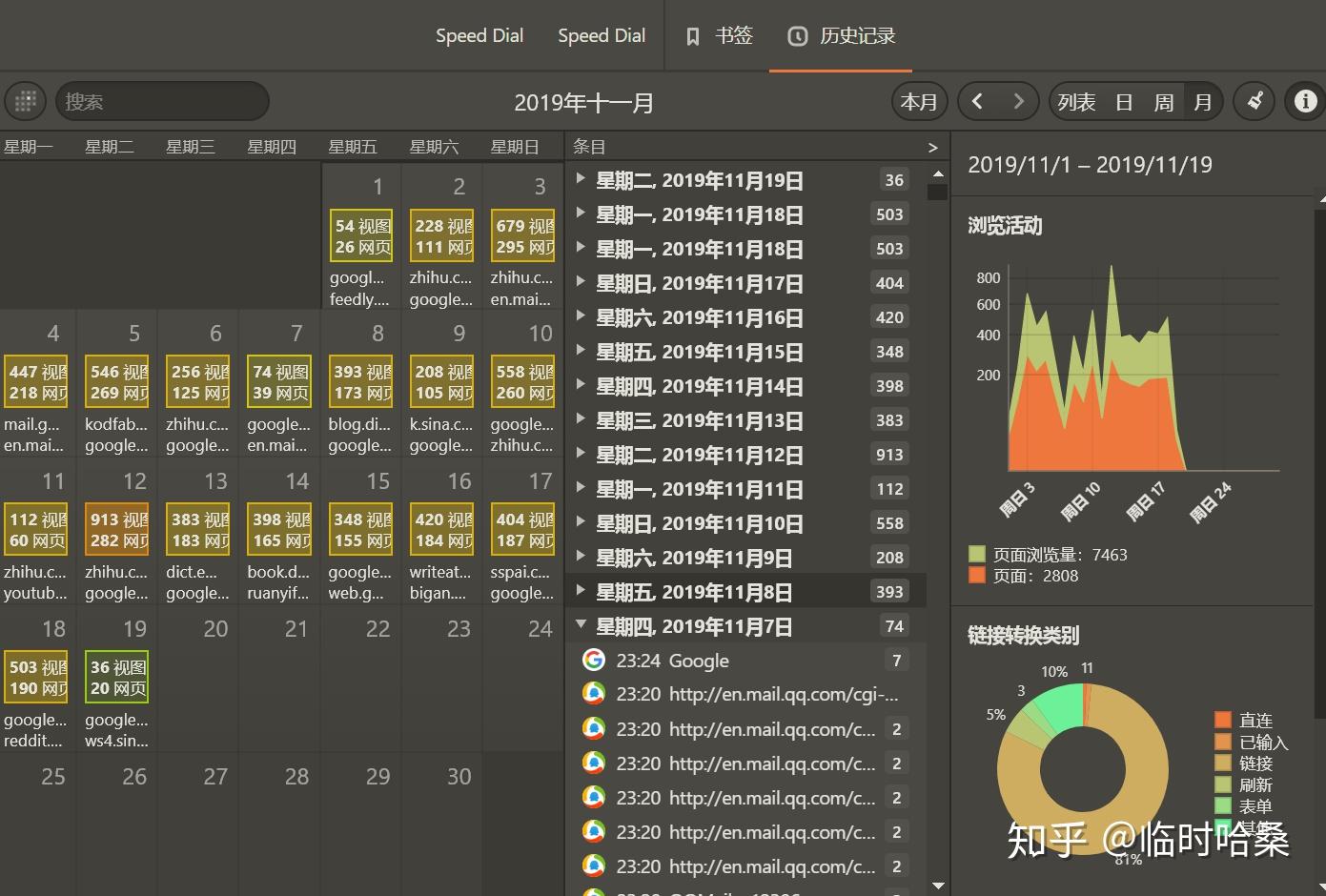This screenshot has height=896, width=1326.
Task: Go to previous month arrow
Action: click(x=977, y=101)
